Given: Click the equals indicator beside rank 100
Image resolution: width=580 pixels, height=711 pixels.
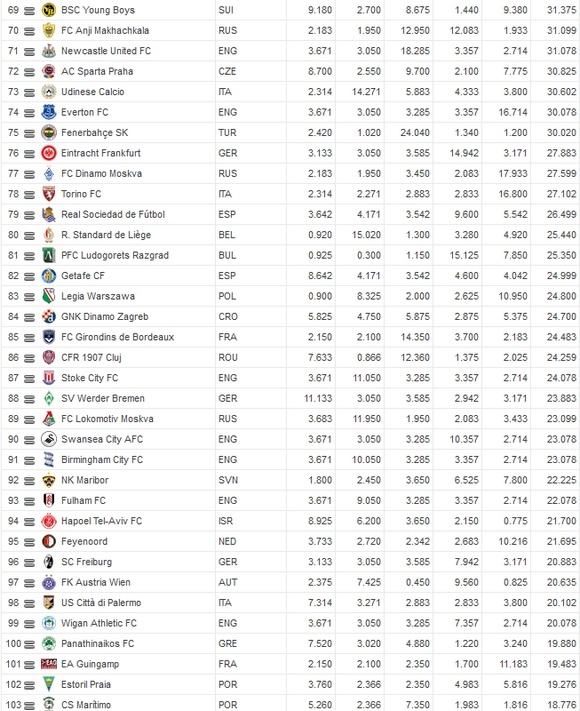Looking at the screenshot, I should click(29, 644).
